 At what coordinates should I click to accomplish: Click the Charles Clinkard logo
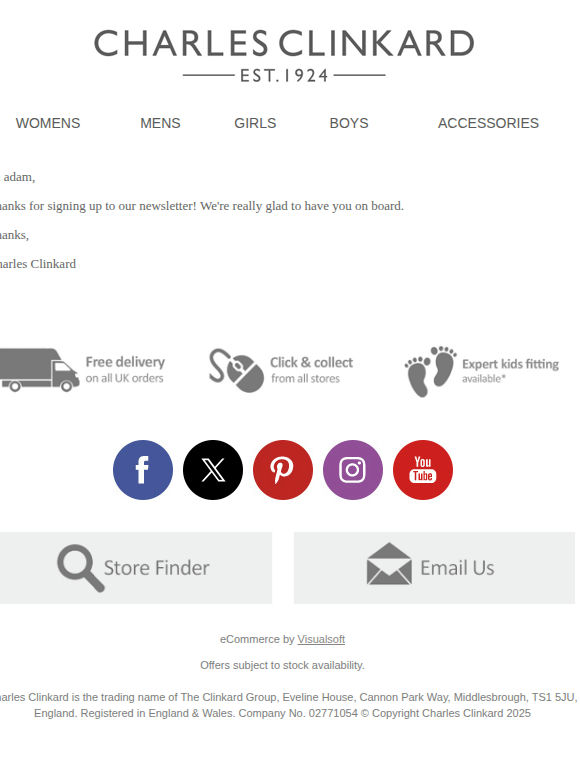point(284,55)
